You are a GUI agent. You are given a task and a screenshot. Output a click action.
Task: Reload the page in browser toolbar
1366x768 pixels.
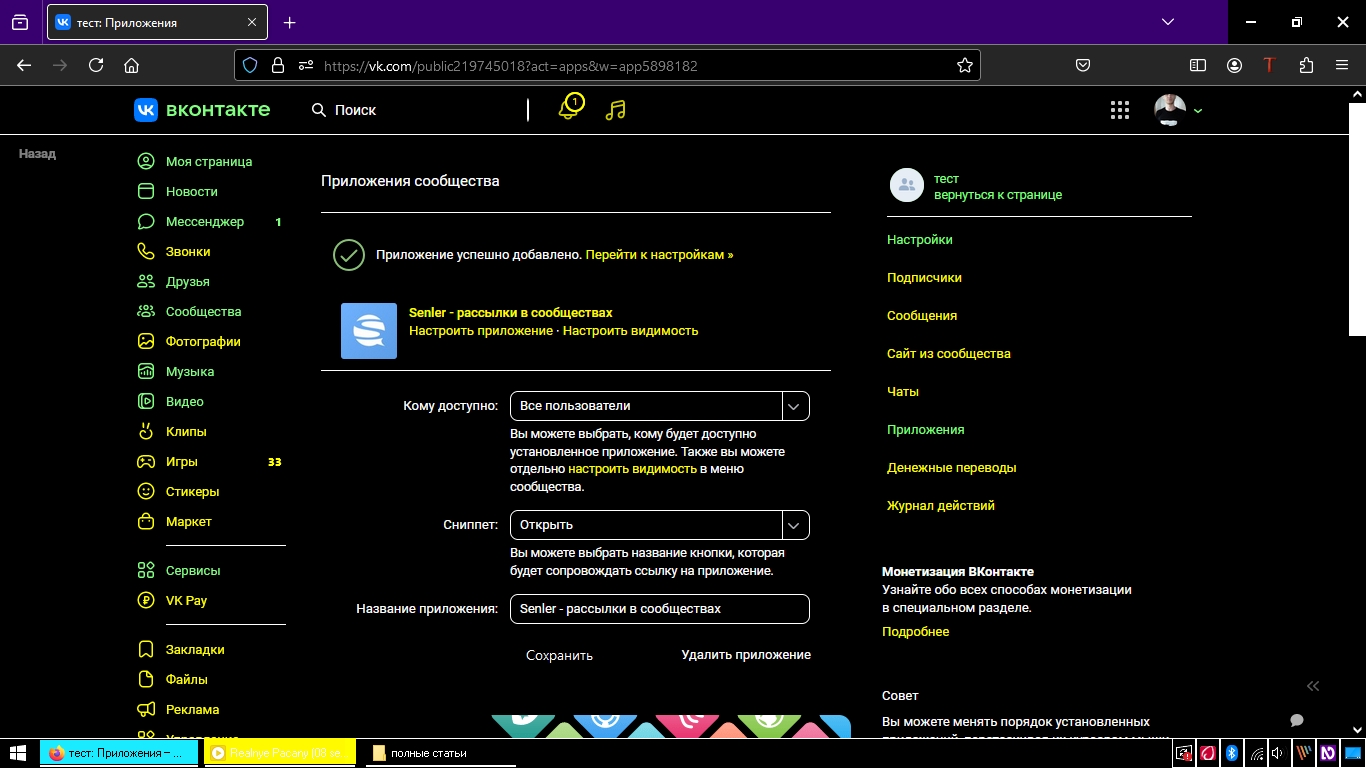coord(96,65)
